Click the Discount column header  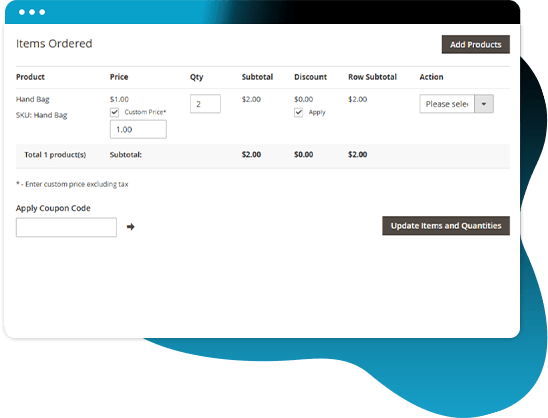310,77
